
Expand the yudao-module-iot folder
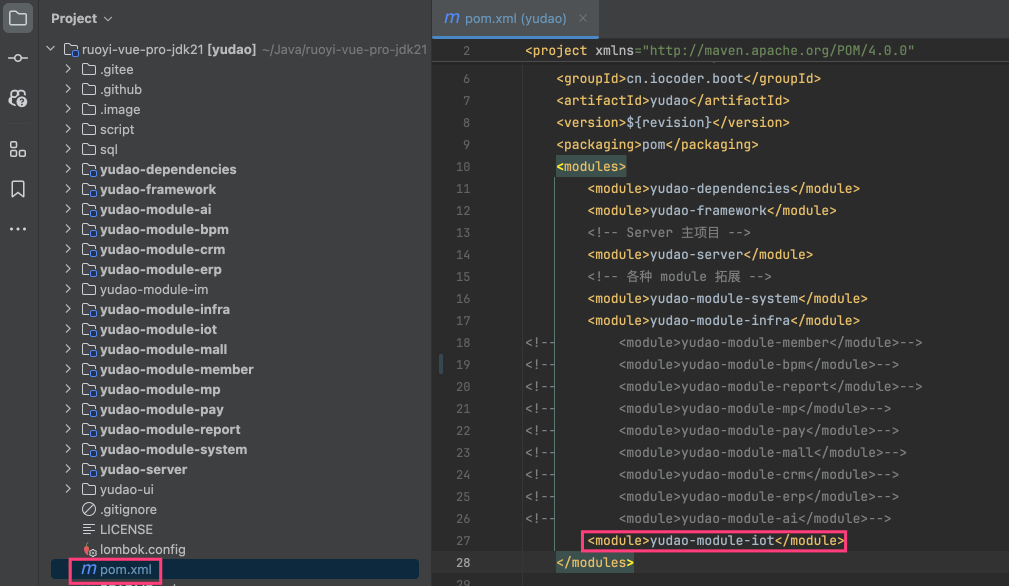point(68,329)
